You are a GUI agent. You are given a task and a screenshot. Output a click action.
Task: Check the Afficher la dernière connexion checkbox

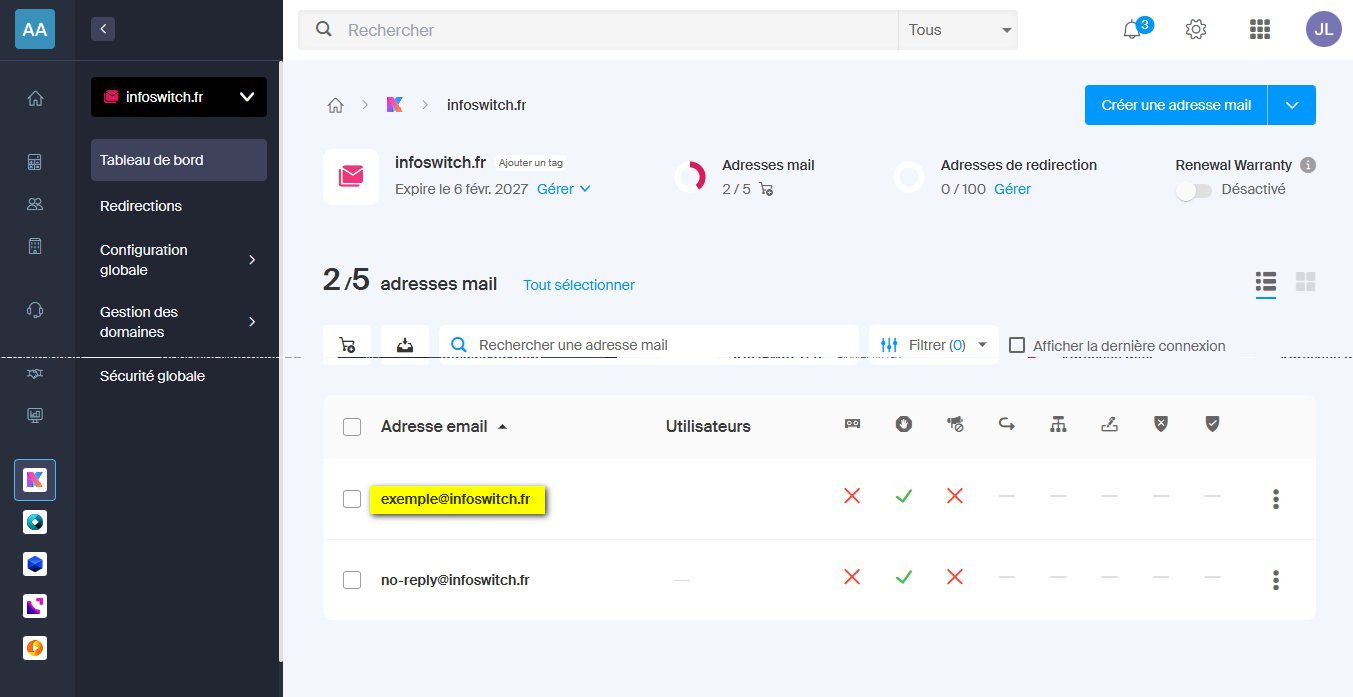(1017, 345)
